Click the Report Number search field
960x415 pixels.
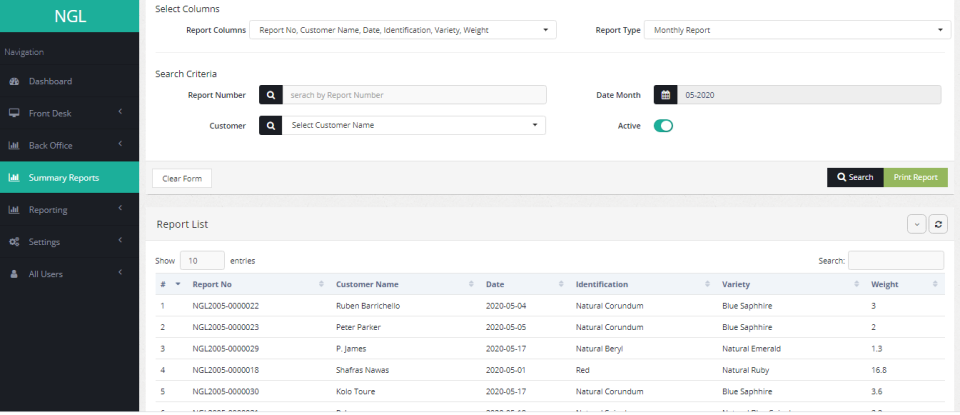click(x=414, y=95)
